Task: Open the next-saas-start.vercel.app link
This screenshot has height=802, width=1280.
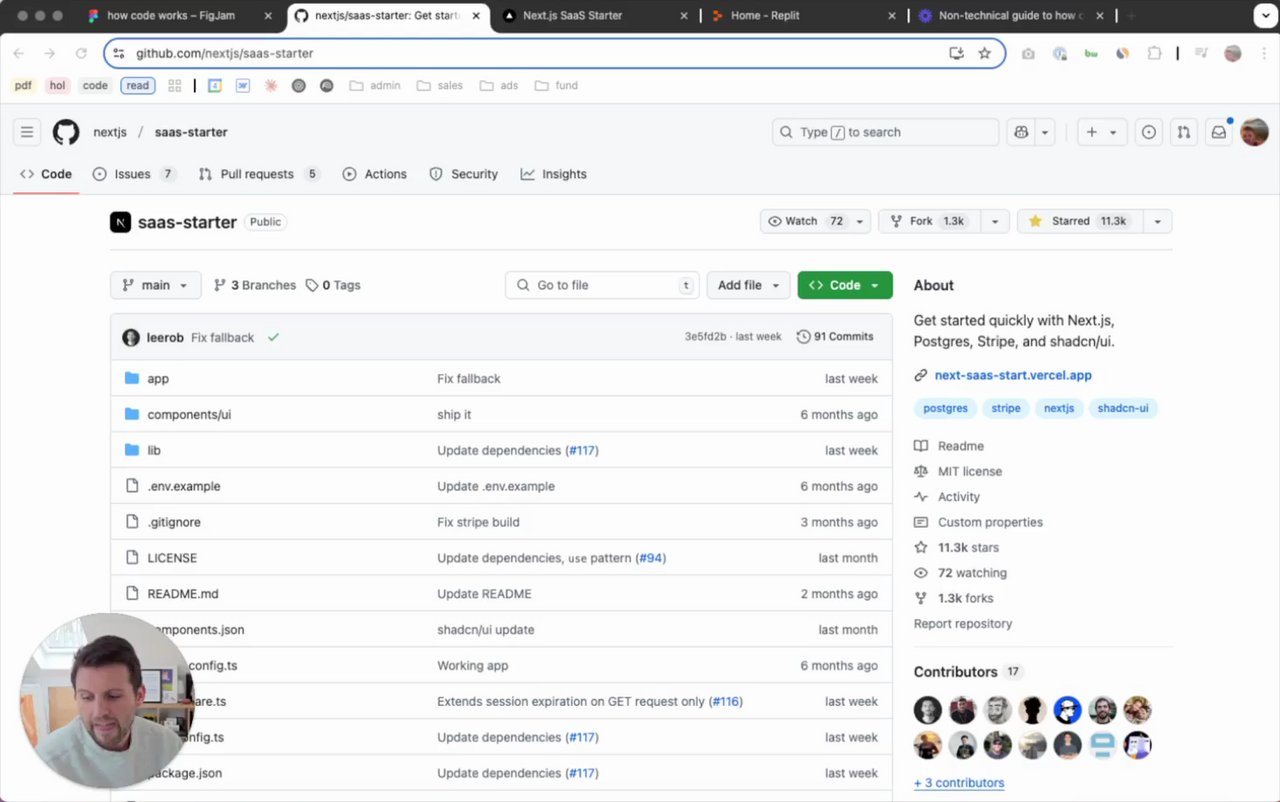Action: (x=1013, y=375)
